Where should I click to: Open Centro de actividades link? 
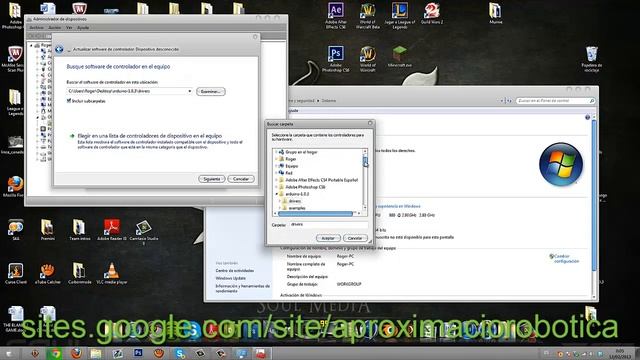pos(235,271)
